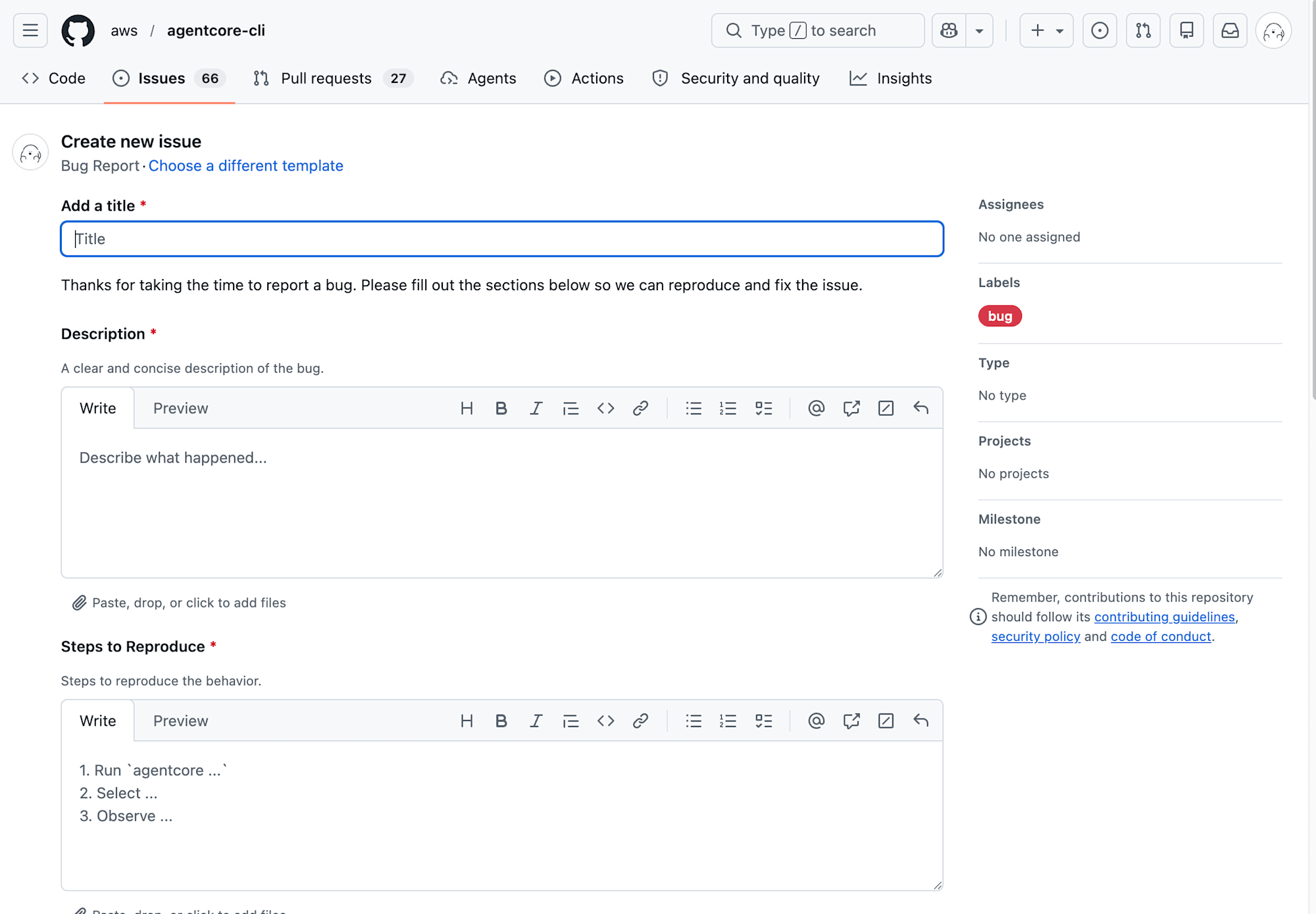Viewport: 1316px width, 914px height.
Task: Click the Type to search box
Action: 817,31
